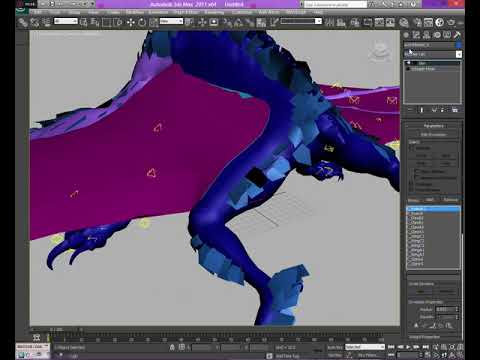Switch to the Create command panel

(406, 35)
